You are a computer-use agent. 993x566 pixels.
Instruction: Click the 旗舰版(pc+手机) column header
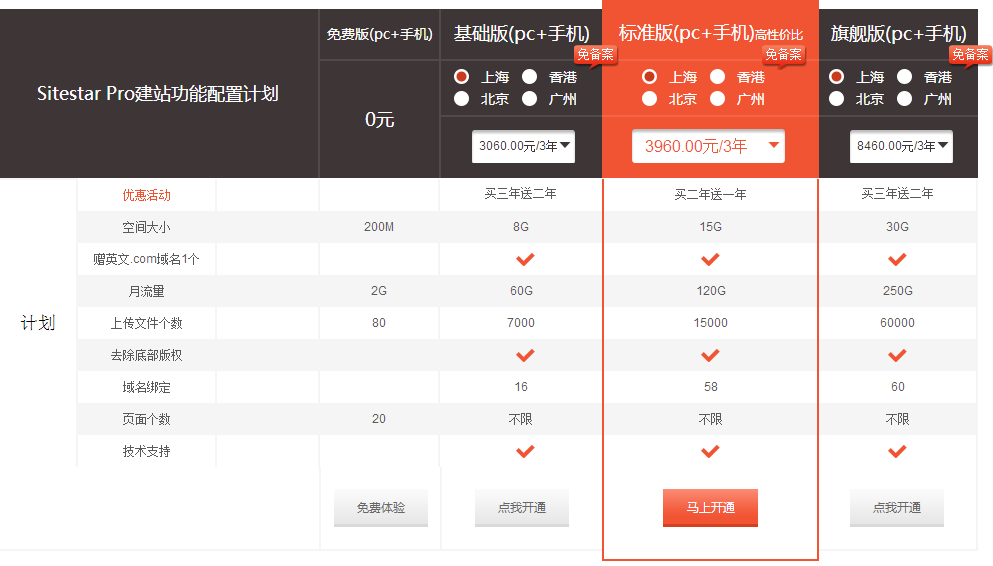(898, 34)
